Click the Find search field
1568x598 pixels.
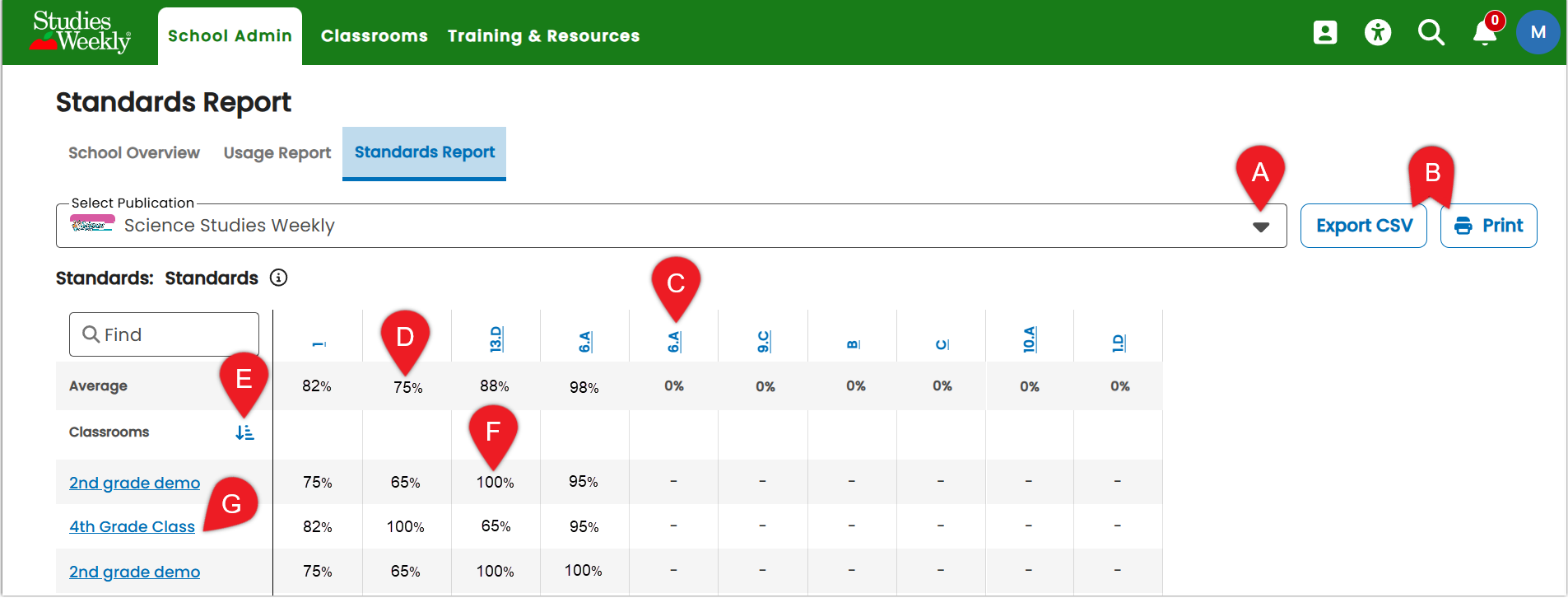coord(164,334)
